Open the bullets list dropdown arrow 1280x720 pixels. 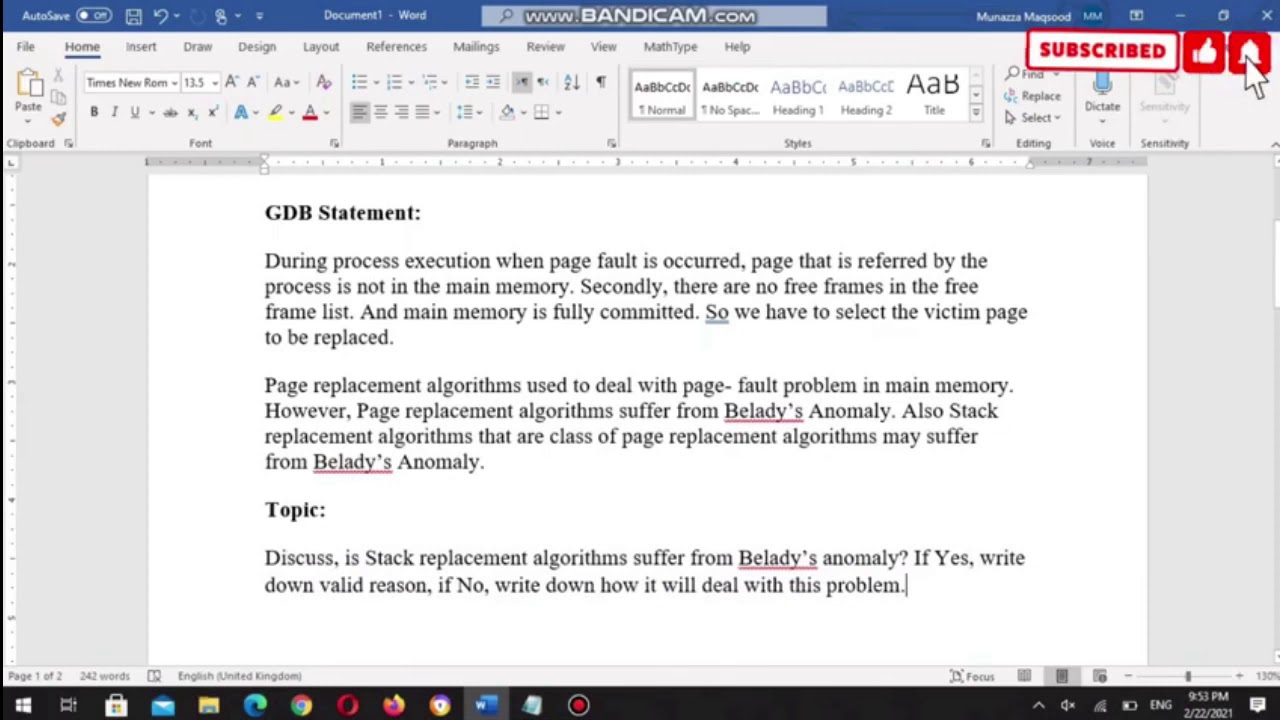376,82
